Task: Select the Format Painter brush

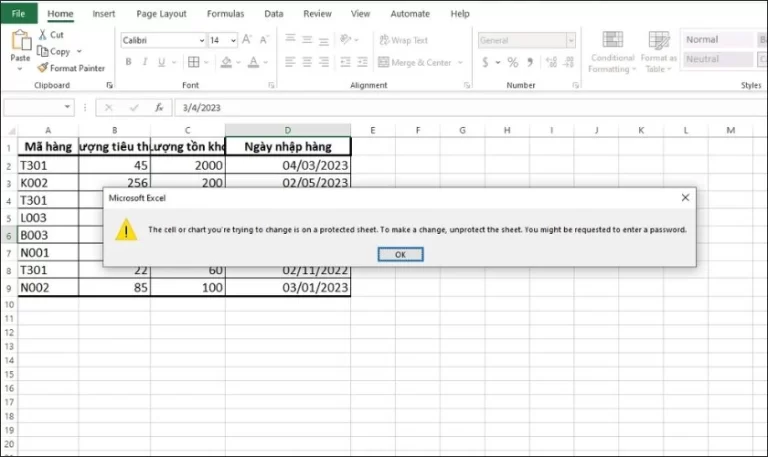Action: [x=42, y=68]
